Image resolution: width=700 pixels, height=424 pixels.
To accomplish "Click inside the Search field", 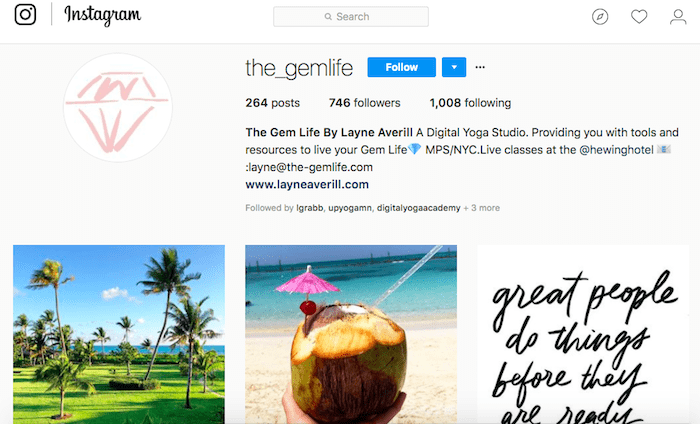I will tap(351, 17).
